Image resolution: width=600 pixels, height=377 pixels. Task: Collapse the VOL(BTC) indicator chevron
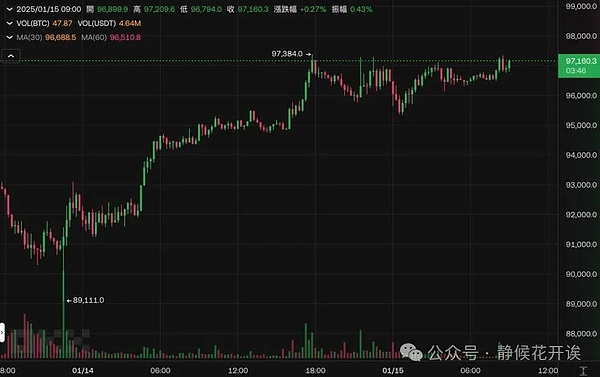coord(10,23)
